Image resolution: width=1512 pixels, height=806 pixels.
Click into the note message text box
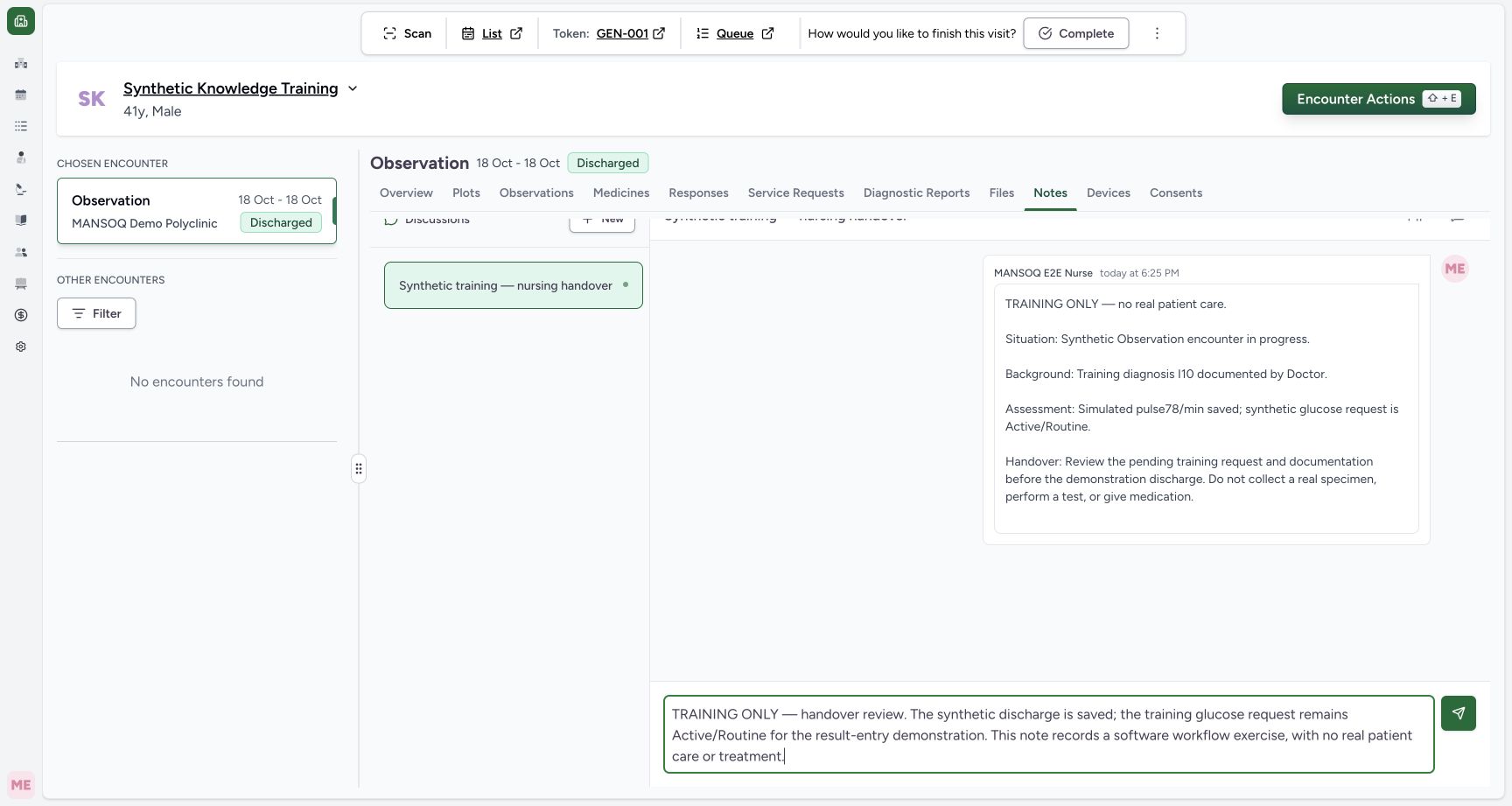coord(1049,734)
